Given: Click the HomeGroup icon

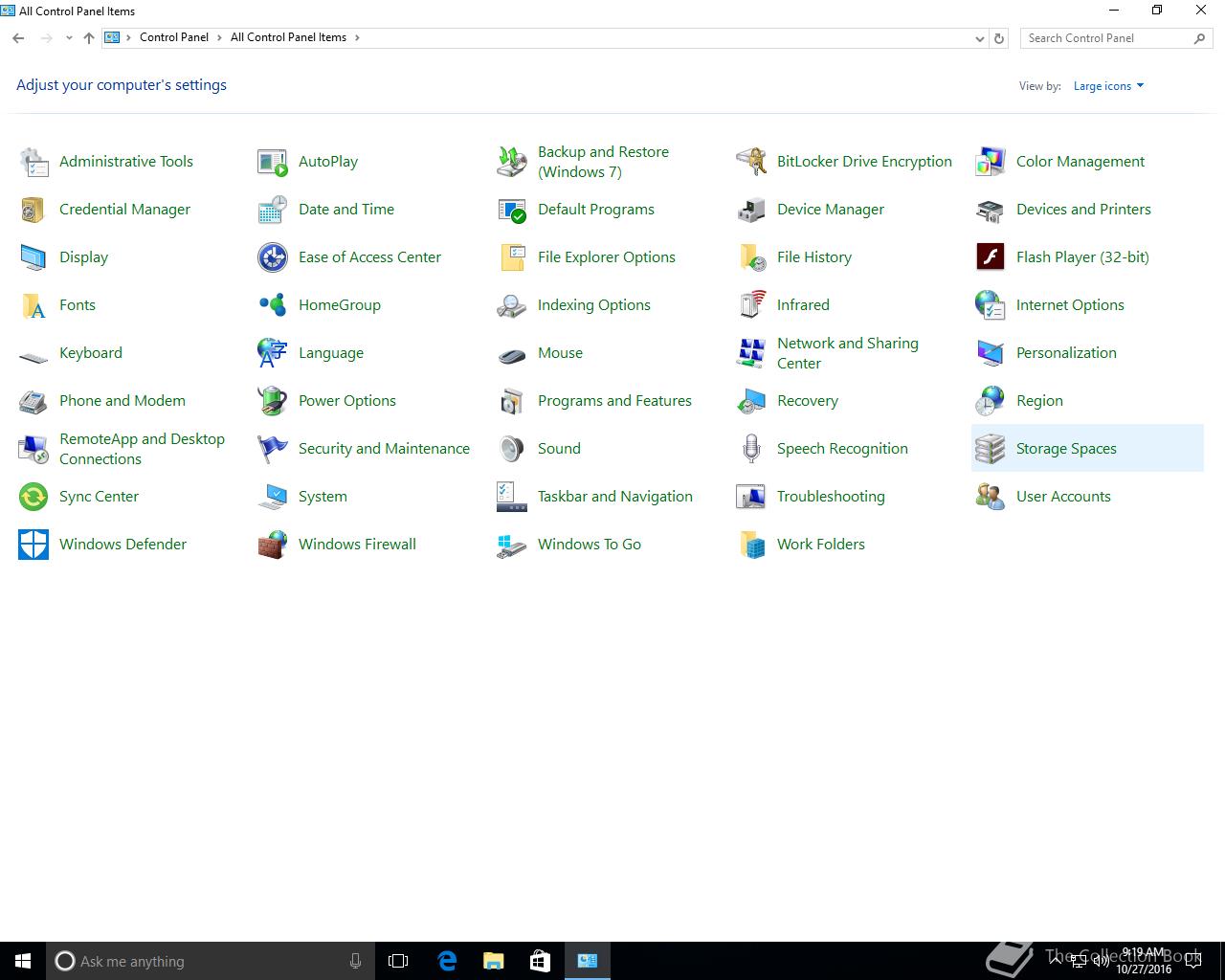Looking at the screenshot, I should [x=273, y=305].
